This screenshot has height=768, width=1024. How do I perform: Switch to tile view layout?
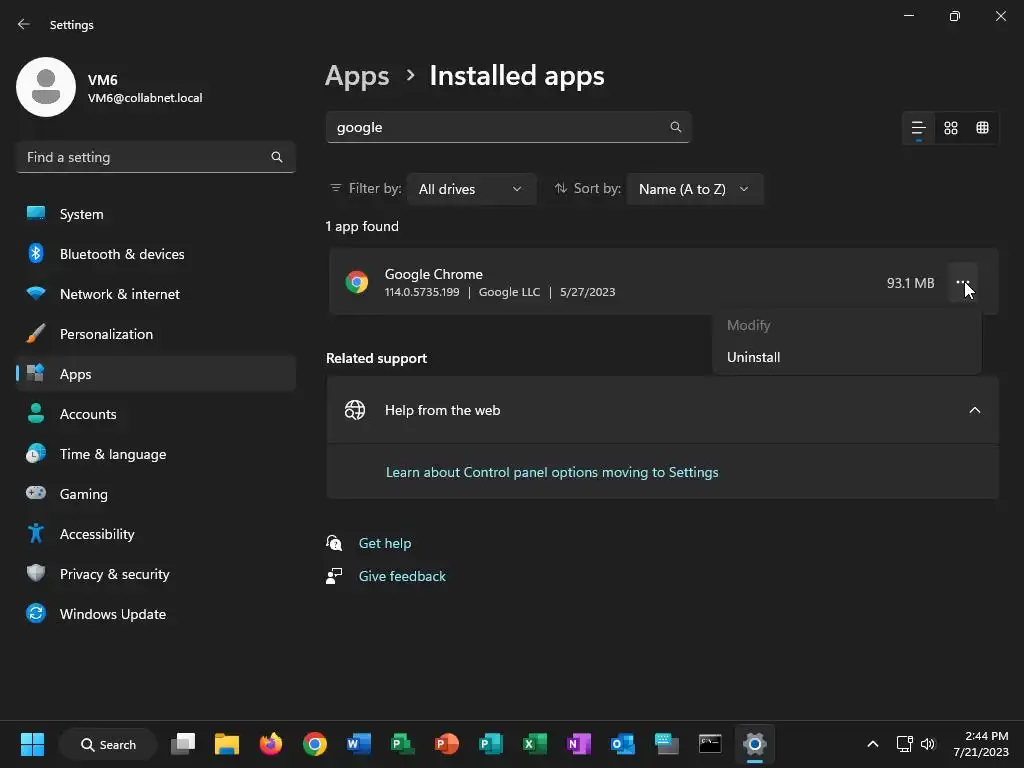tap(982, 128)
